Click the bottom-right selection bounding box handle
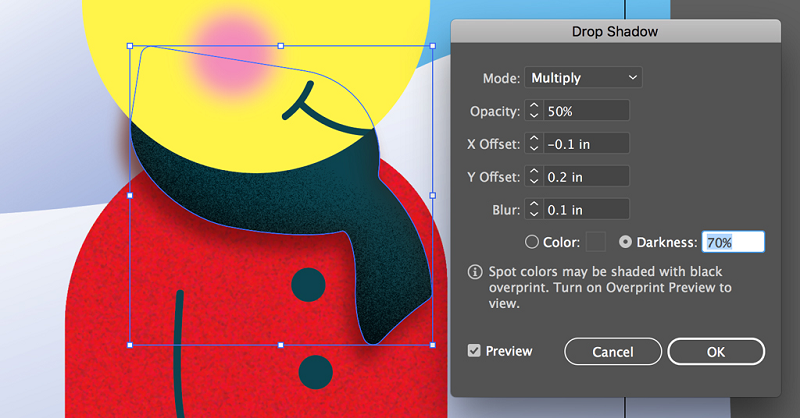This screenshot has height=418, width=800. point(432,344)
